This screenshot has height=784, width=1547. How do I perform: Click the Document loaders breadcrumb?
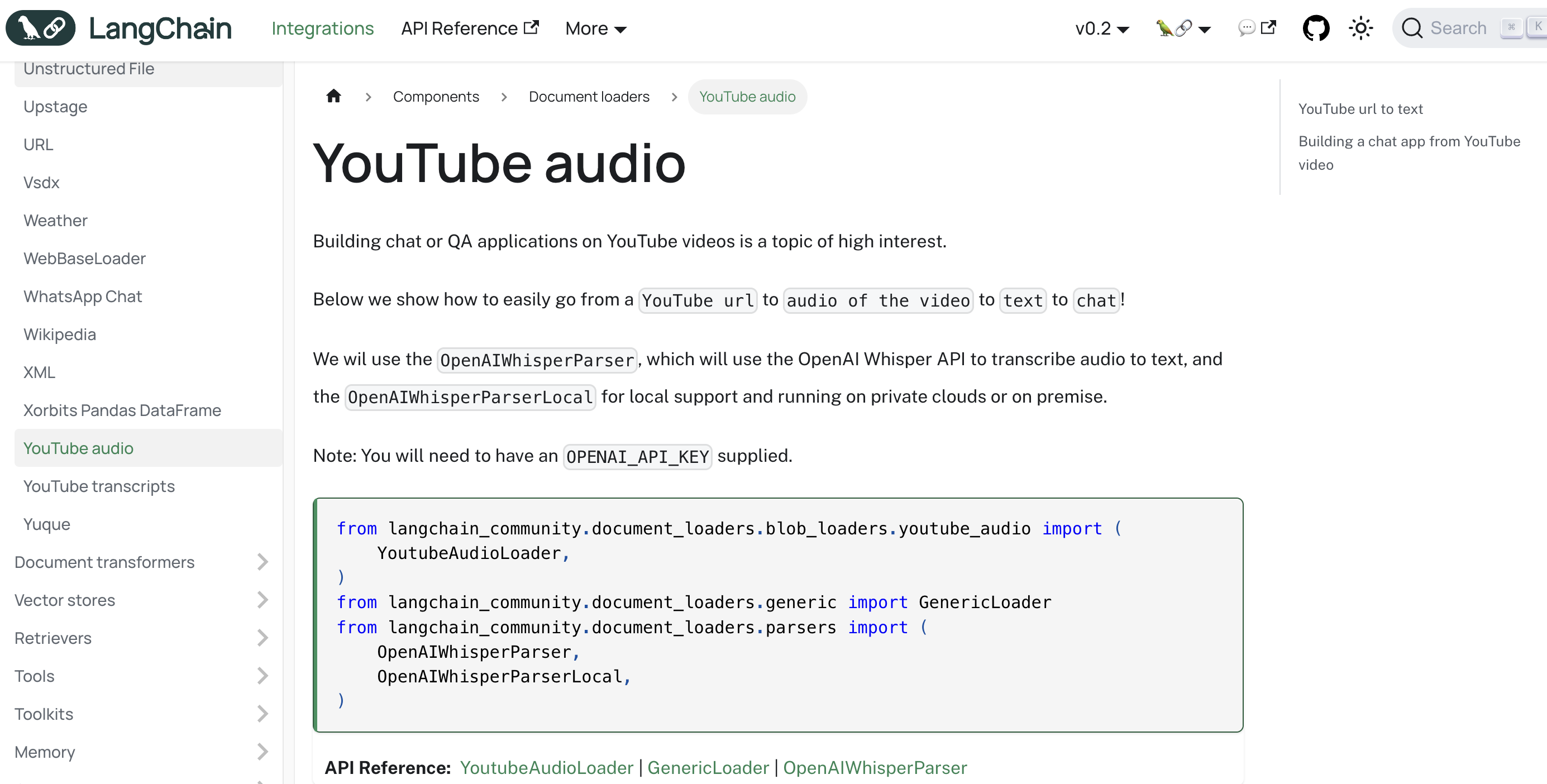click(589, 97)
